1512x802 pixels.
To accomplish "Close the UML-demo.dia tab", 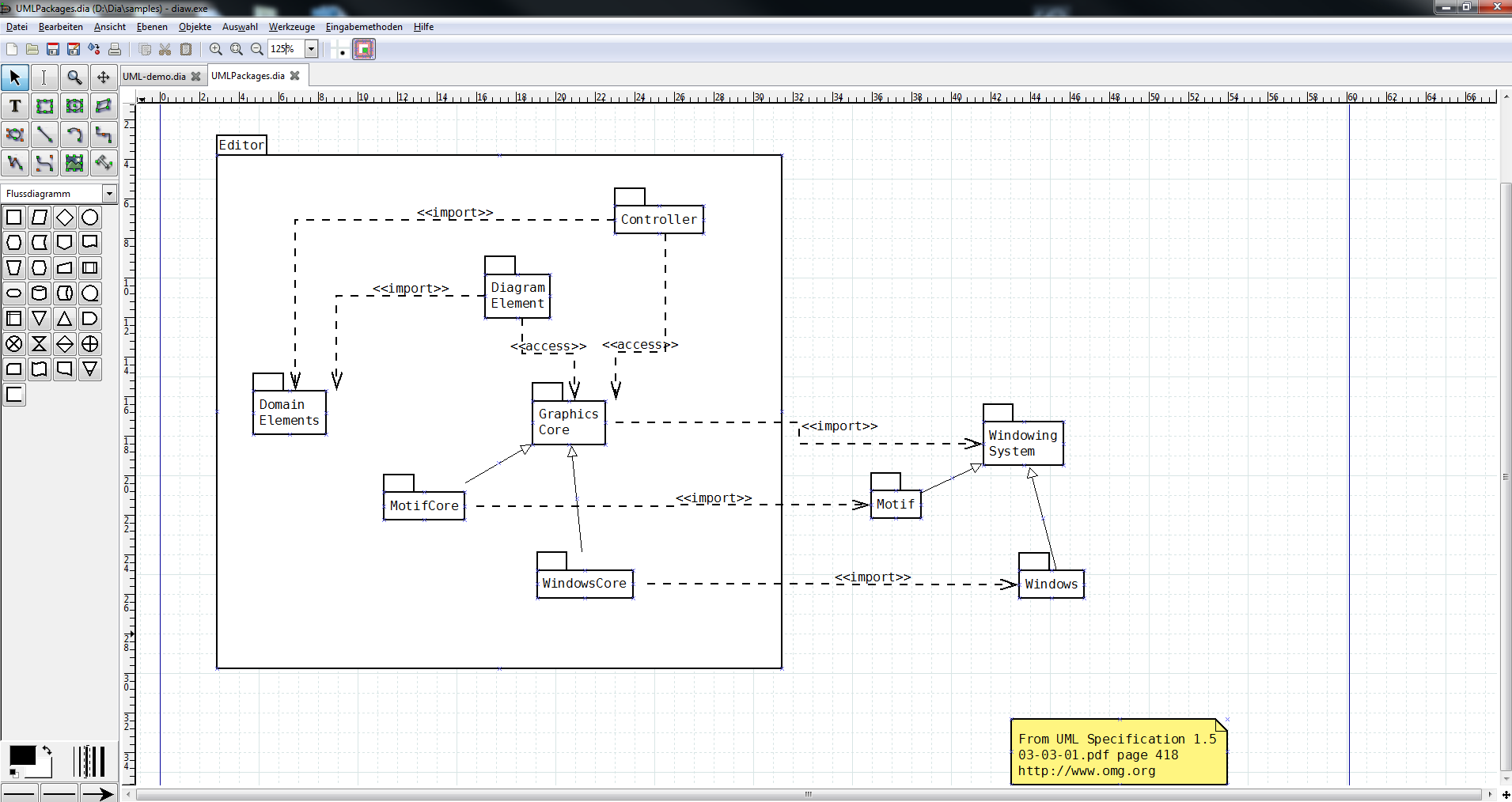I will coord(196,77).
